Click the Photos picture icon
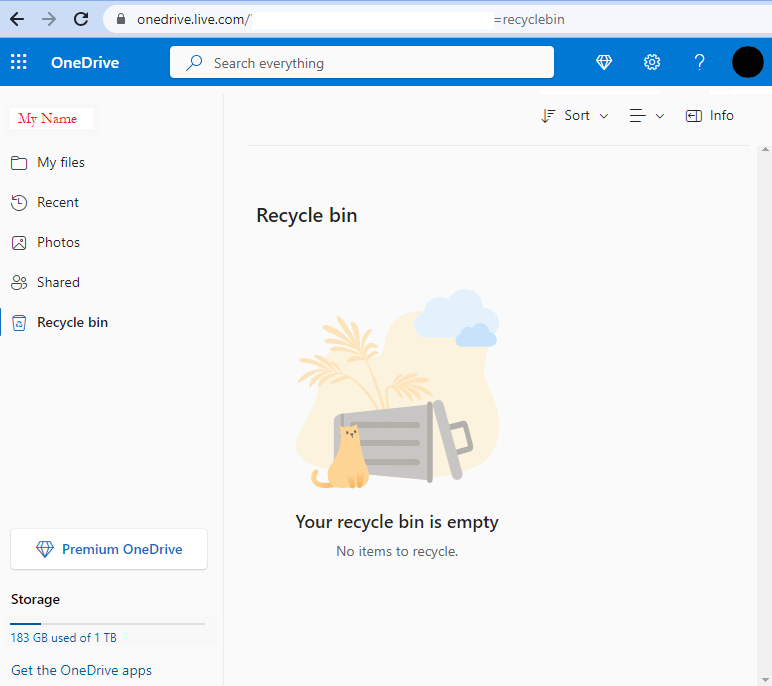The height and width of the screenshot is (686, 772). (19, 243)
